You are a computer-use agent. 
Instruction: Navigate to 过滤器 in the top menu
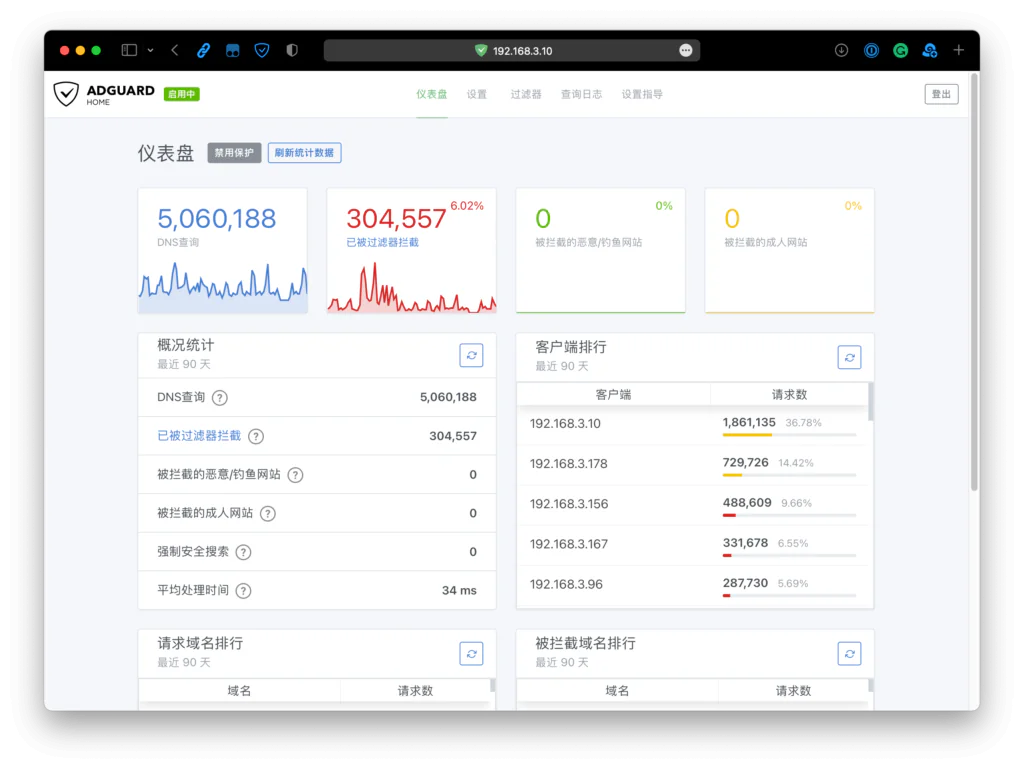[525, 94]
